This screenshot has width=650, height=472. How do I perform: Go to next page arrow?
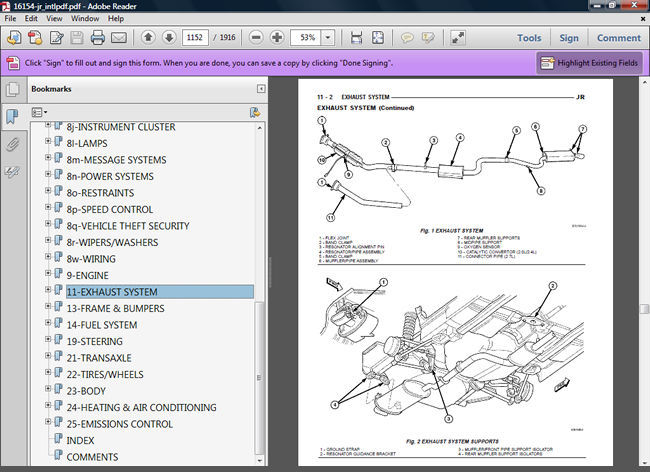point(169,38)
